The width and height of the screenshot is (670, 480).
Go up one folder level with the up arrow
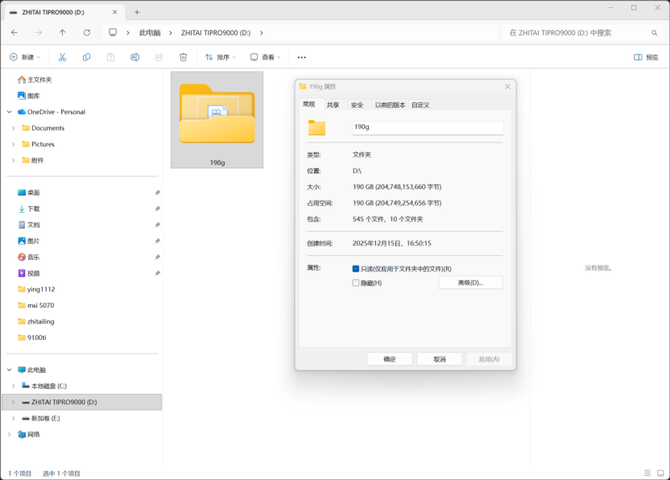point(62,32)
